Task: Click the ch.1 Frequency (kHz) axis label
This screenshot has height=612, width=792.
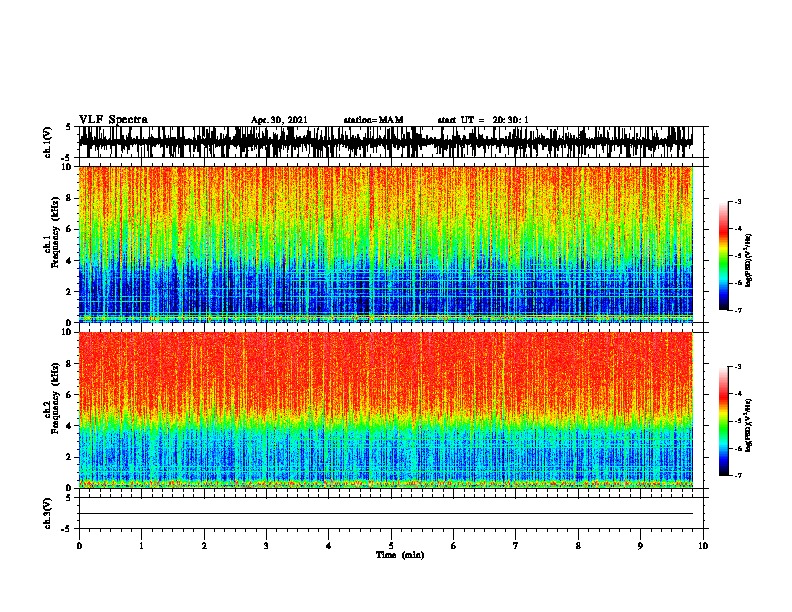Action: click(52, 232)
